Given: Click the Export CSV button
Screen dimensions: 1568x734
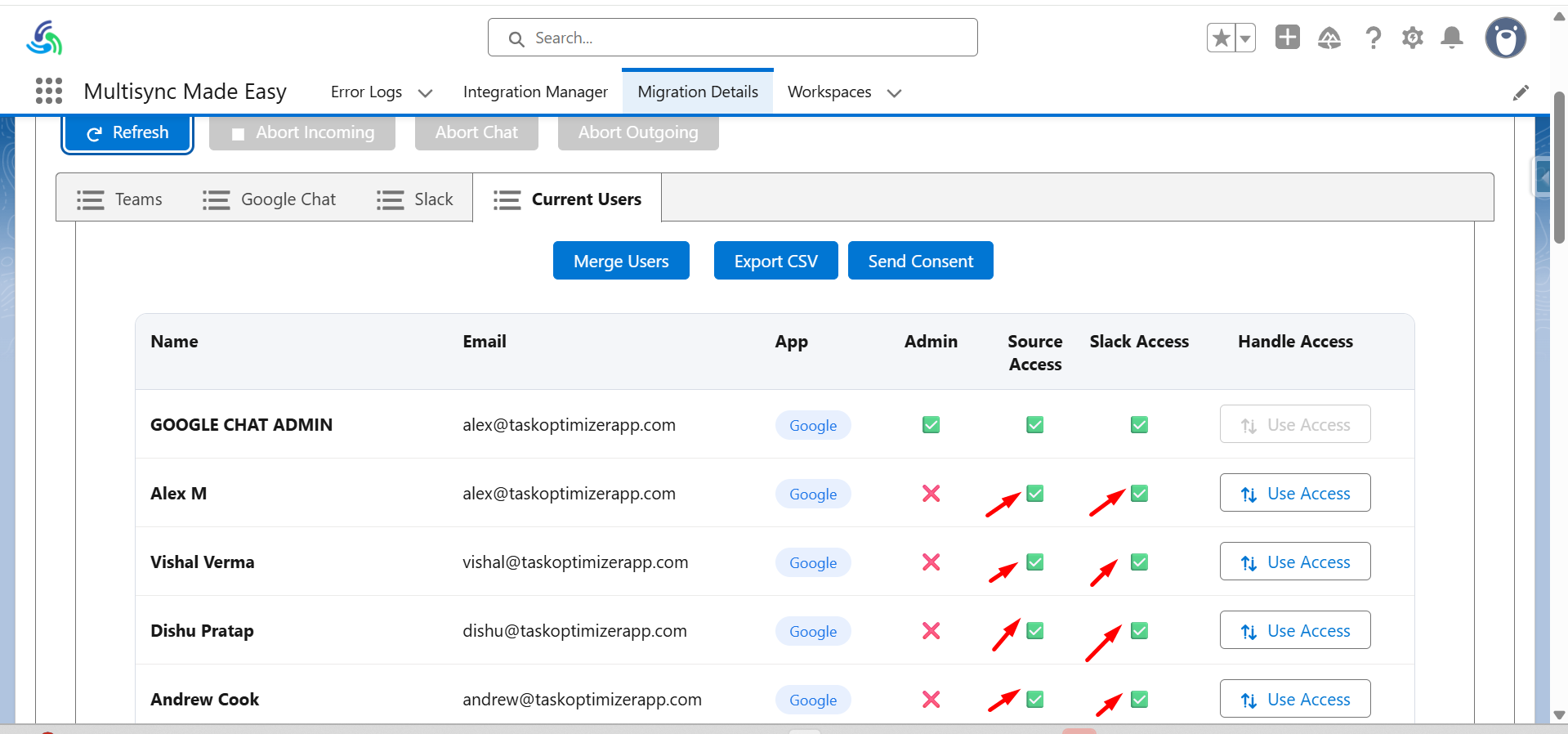Looking at the screenshot, I should click(x=775, y=261).
